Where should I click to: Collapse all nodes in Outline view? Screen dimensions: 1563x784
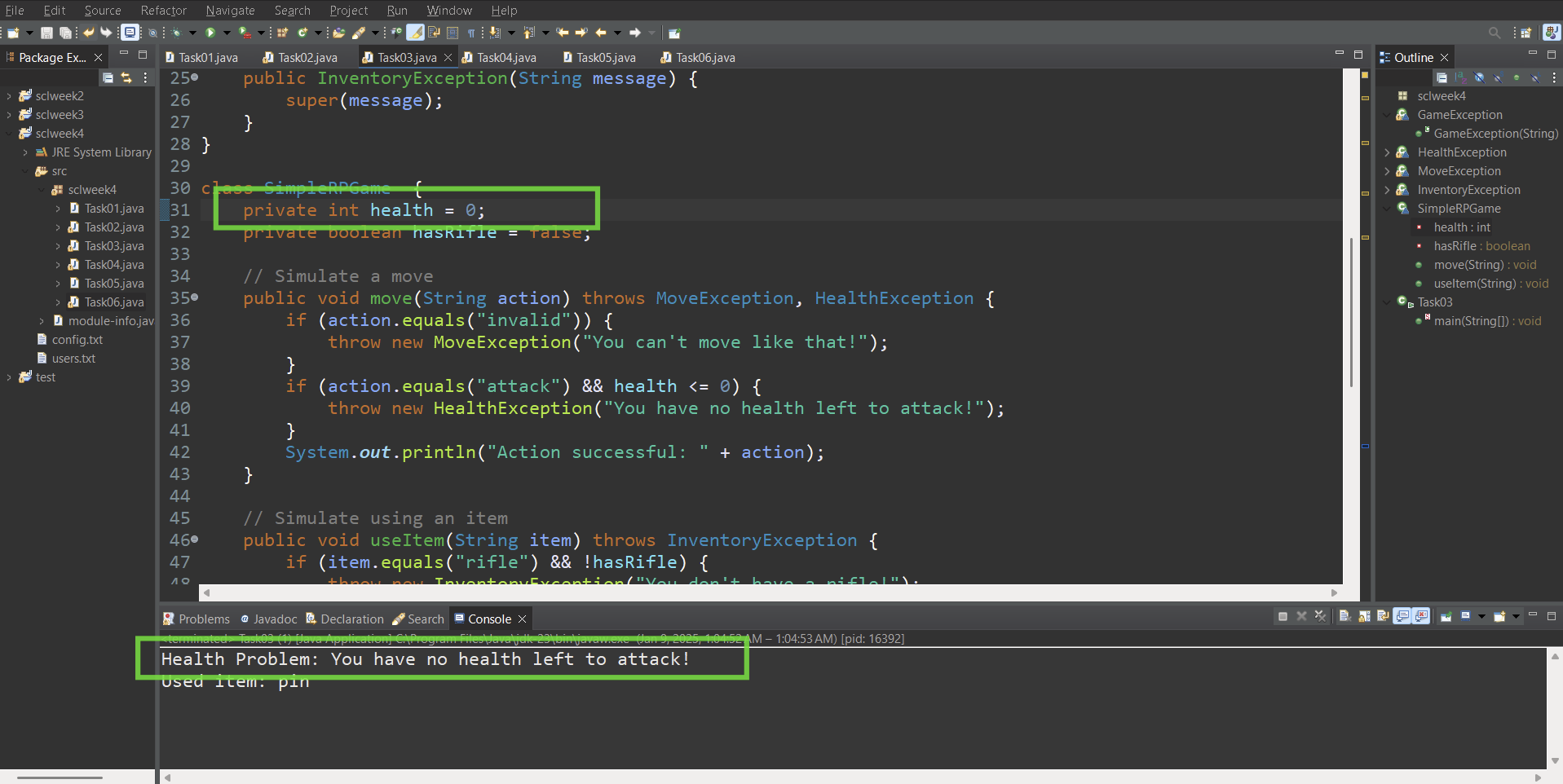pos(1442,77)
